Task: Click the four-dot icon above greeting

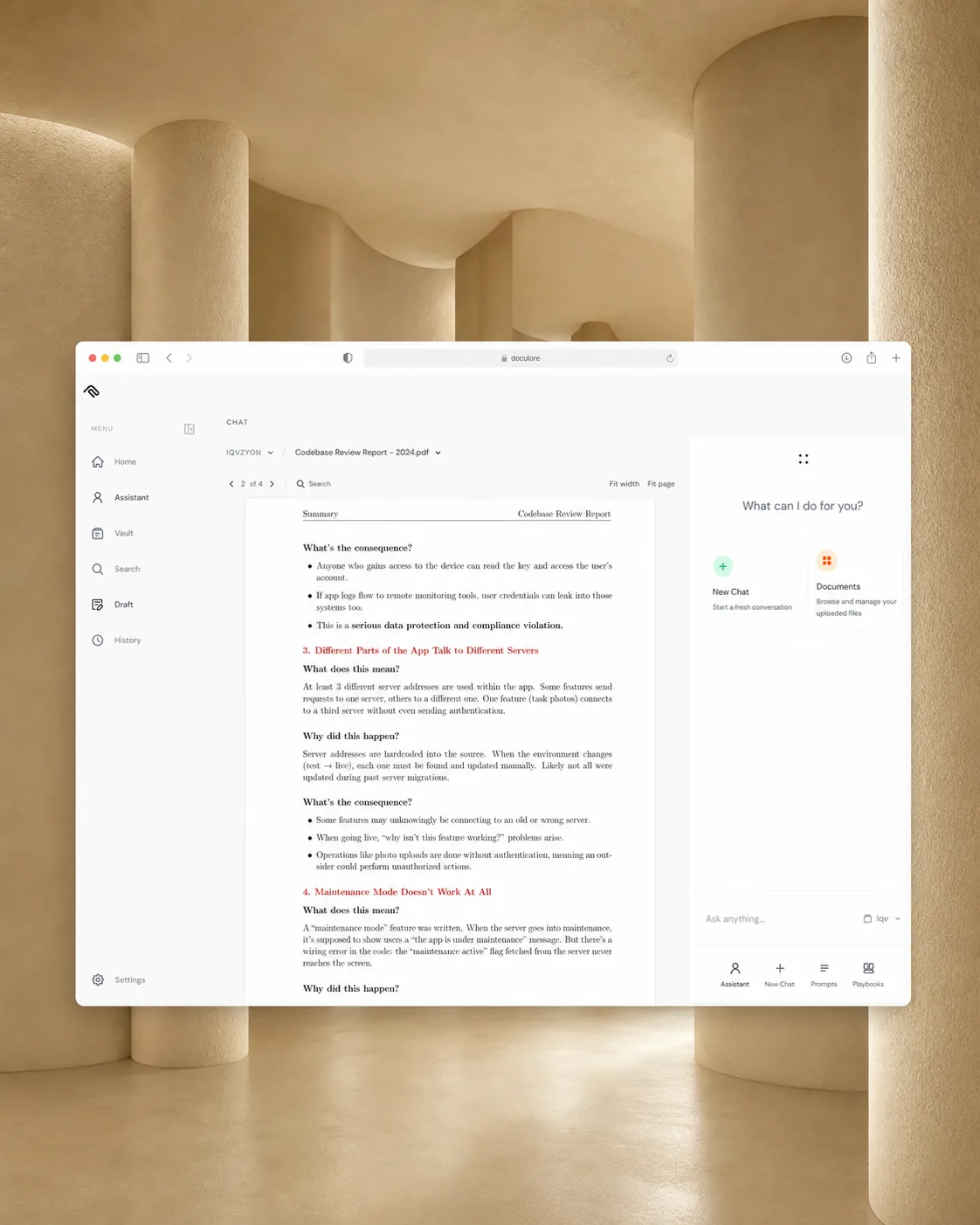Action: (x=804, y=459)
